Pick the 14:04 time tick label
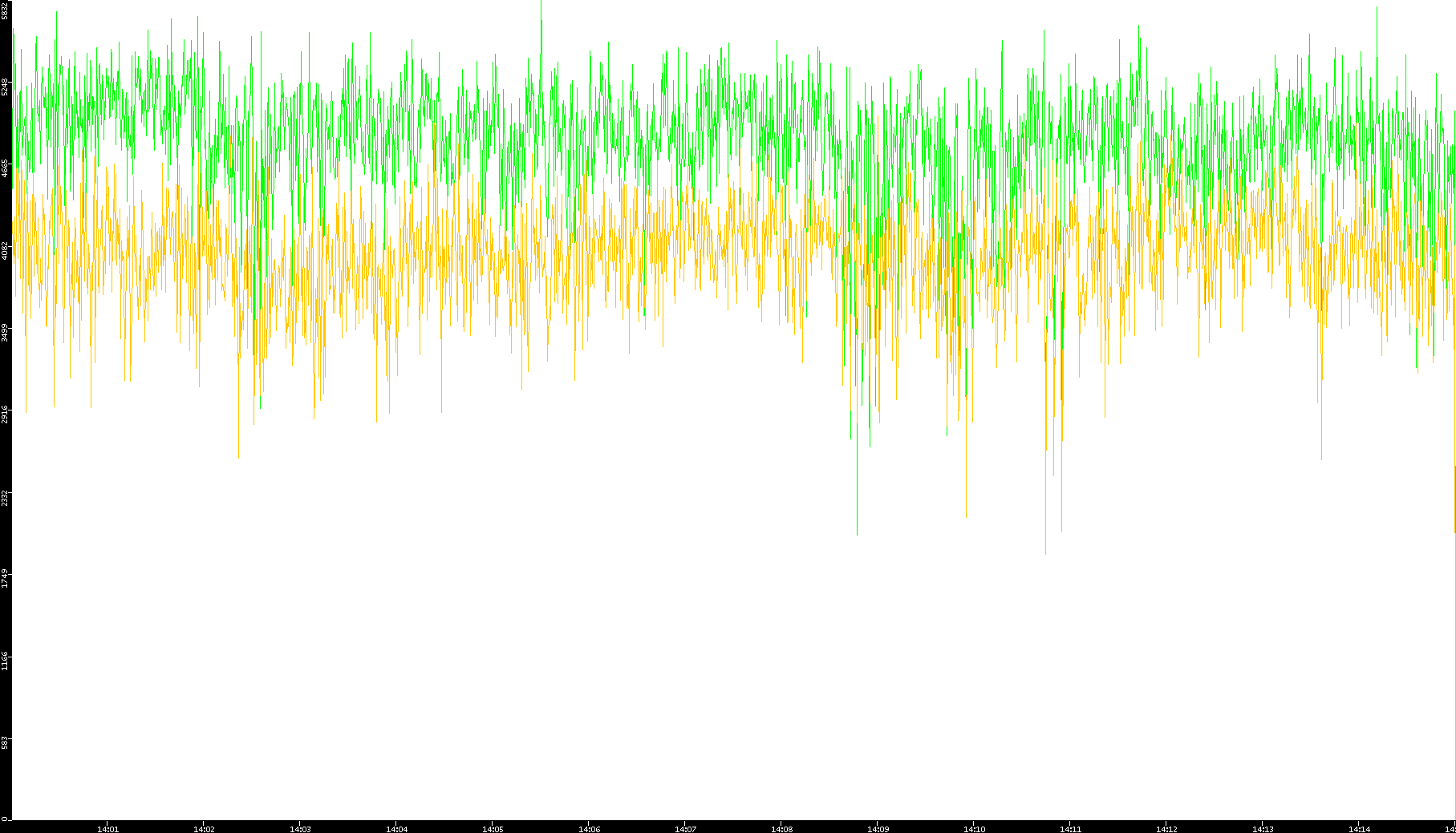Image resolution: width=1456 pixels, height=833 pixels. coord(396,829)
